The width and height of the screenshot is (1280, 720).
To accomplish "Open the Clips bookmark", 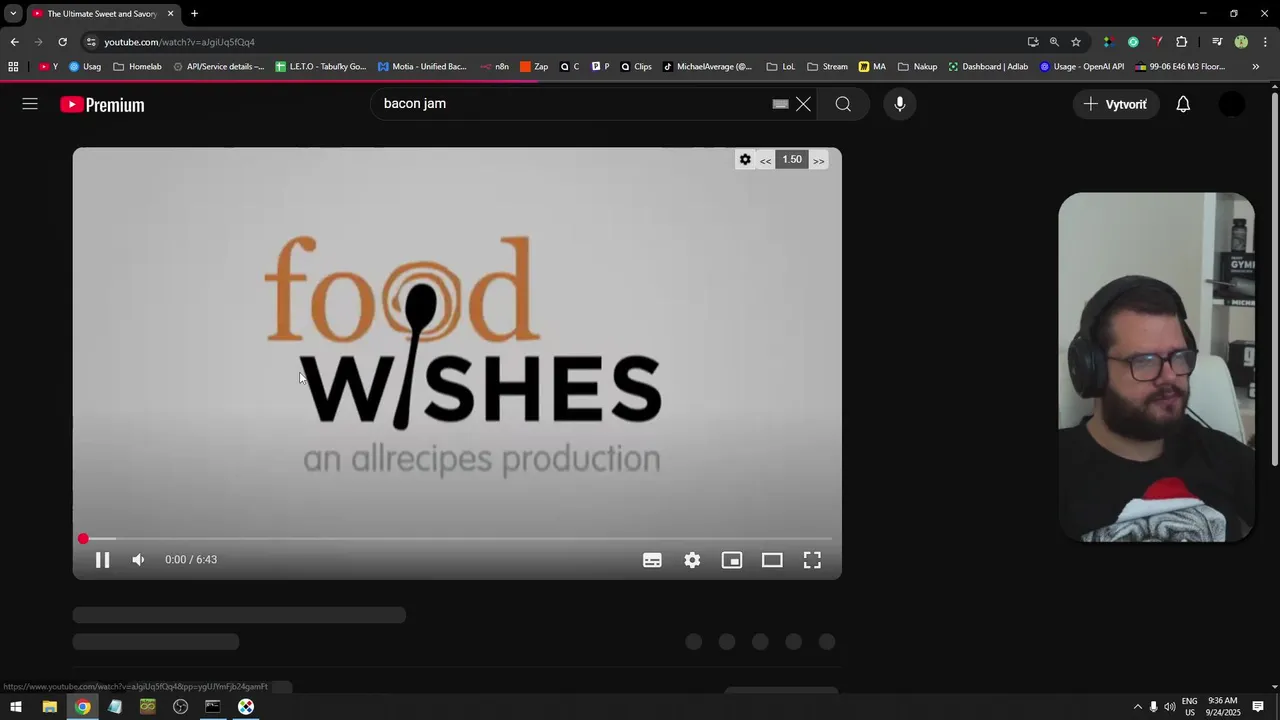I will click(636, 67).
